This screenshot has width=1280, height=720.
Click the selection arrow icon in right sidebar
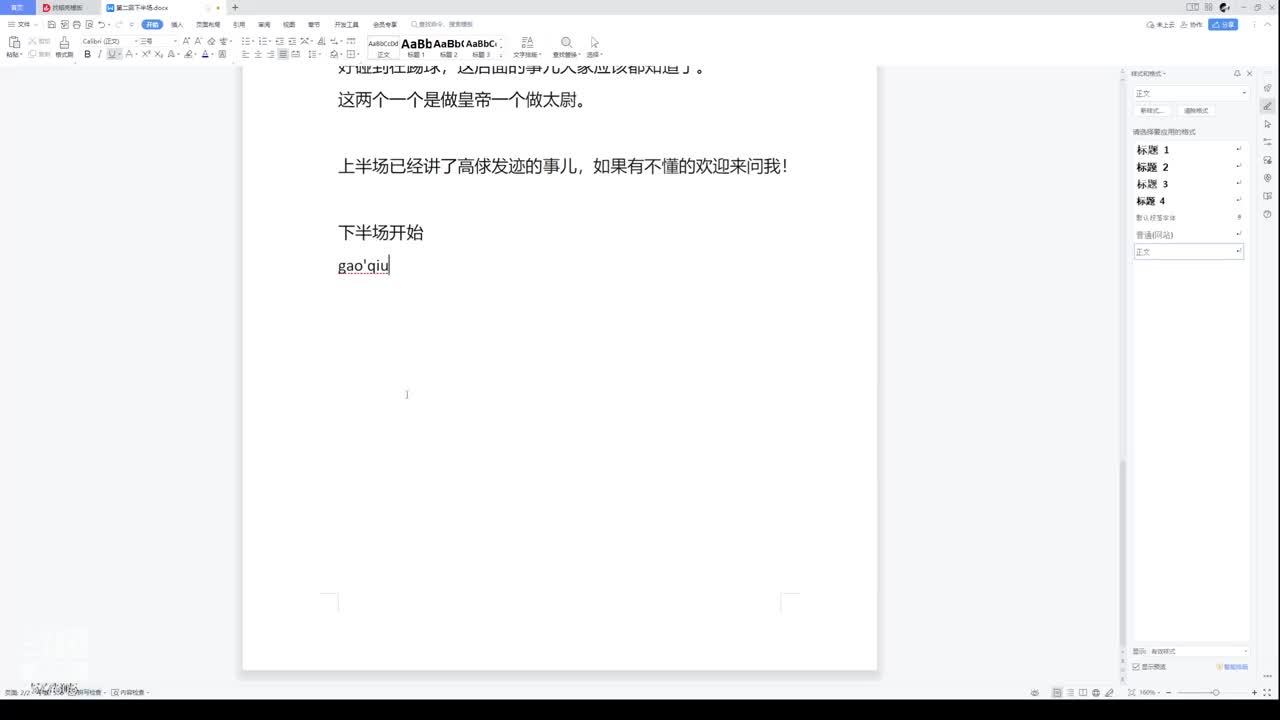point(1268,124)
